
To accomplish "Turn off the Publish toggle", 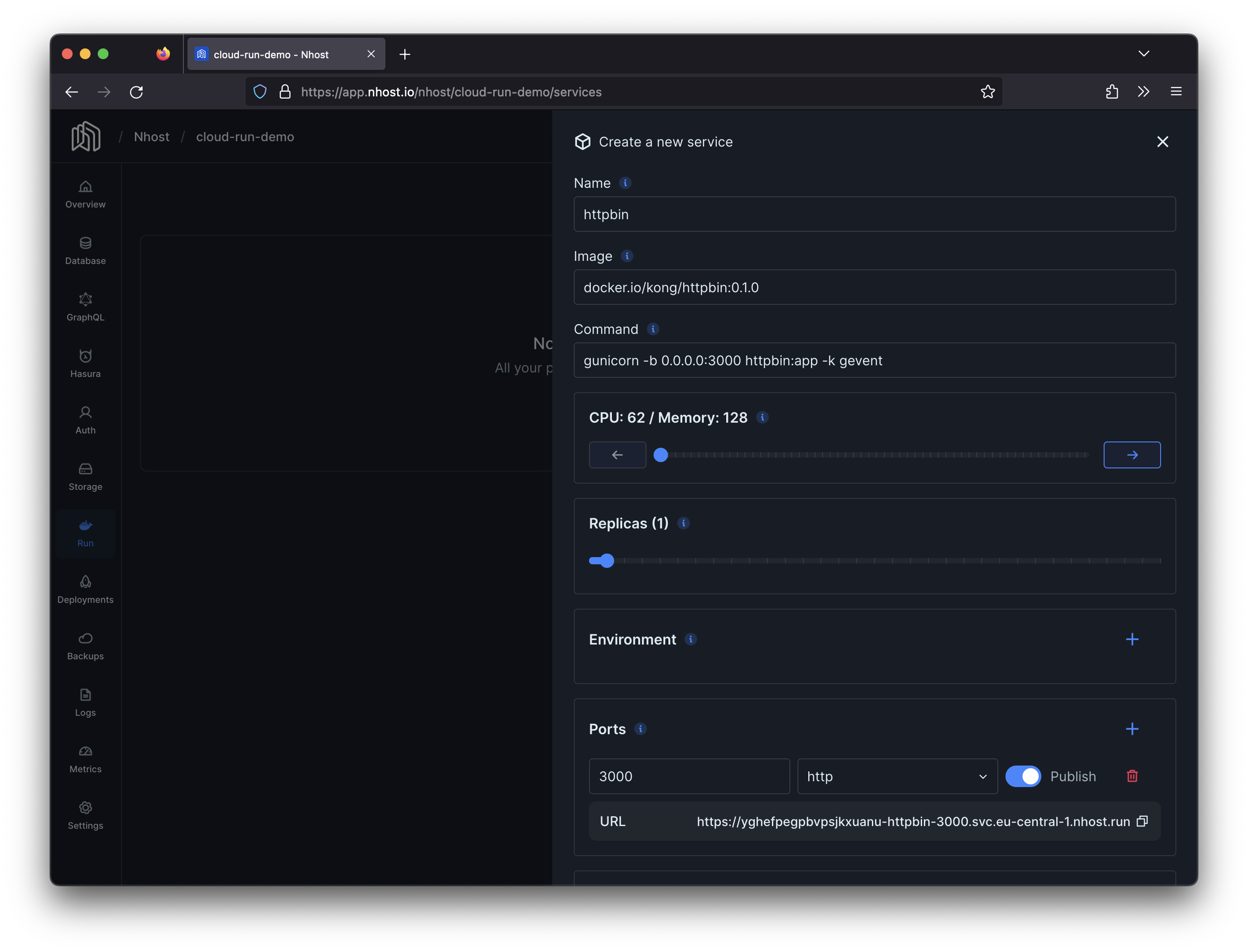I will (x=1023, y=776).
